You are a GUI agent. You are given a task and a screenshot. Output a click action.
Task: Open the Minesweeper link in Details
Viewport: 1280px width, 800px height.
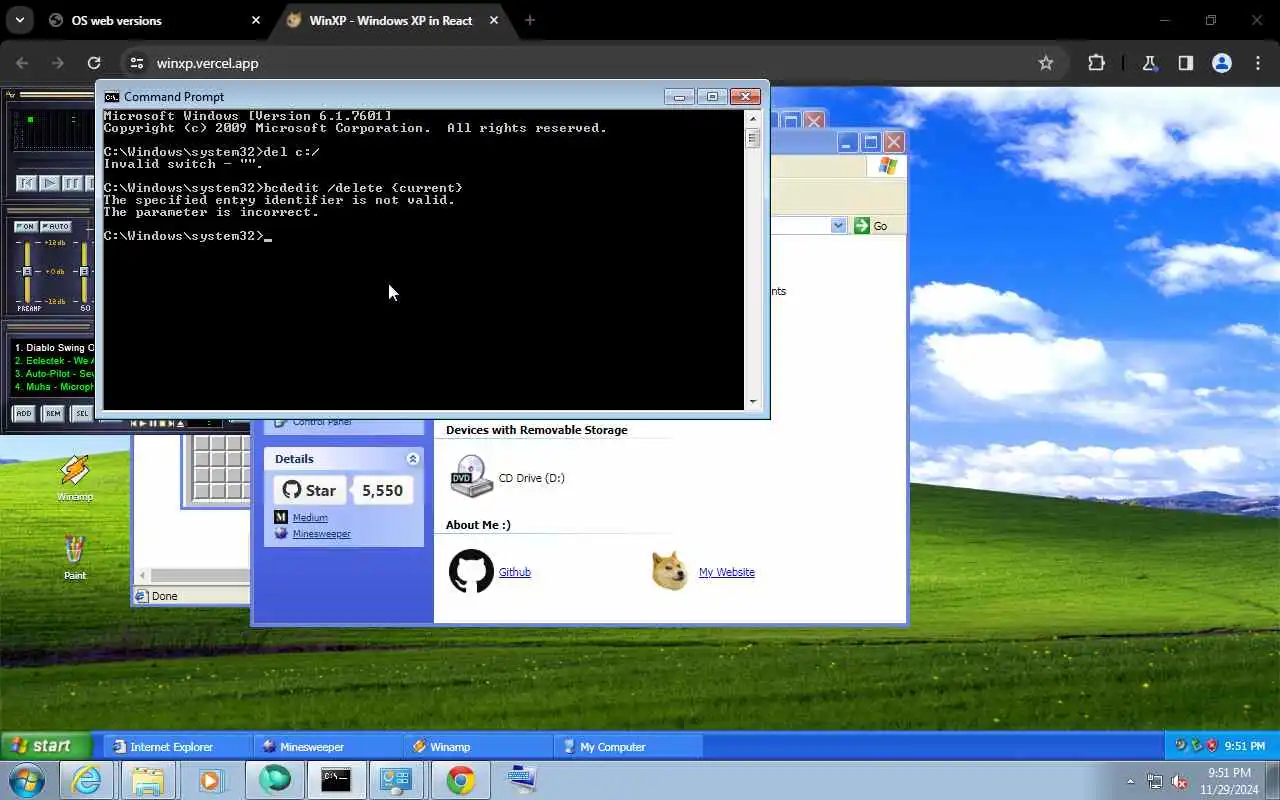click(x=322, y=534)
